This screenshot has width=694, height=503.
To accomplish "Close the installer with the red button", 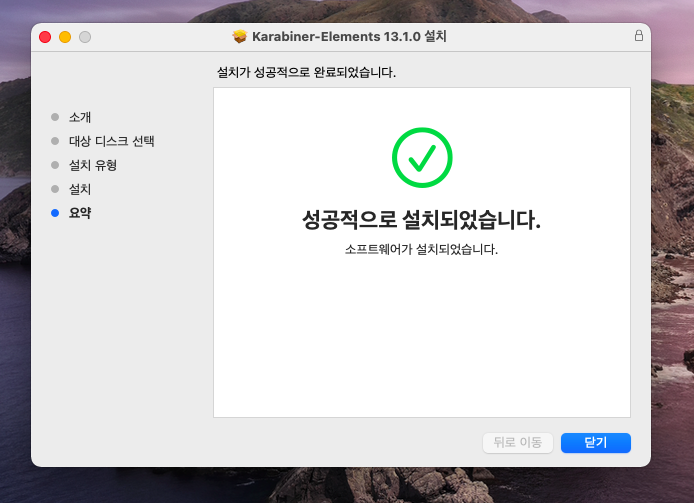I will (x=45, y=37).
